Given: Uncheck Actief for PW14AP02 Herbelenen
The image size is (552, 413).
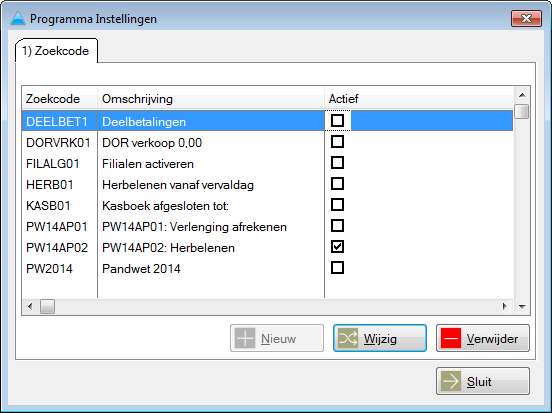Looking at the screenshot, I should click(x=337, y=247).
